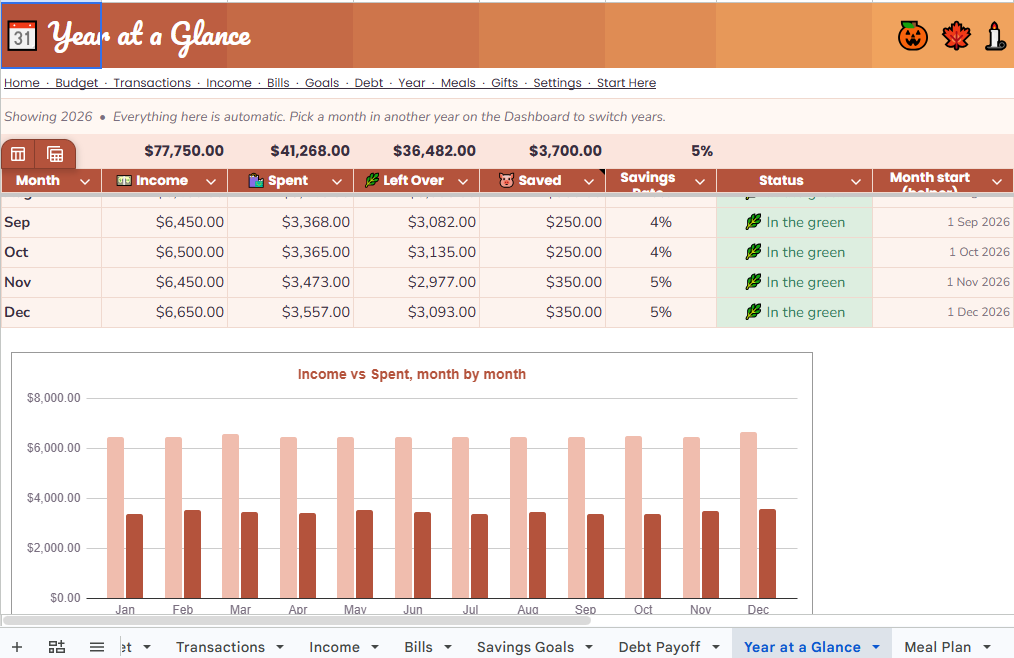Open the all sheets list icon

pyautogui.click(x=97, y=647)
